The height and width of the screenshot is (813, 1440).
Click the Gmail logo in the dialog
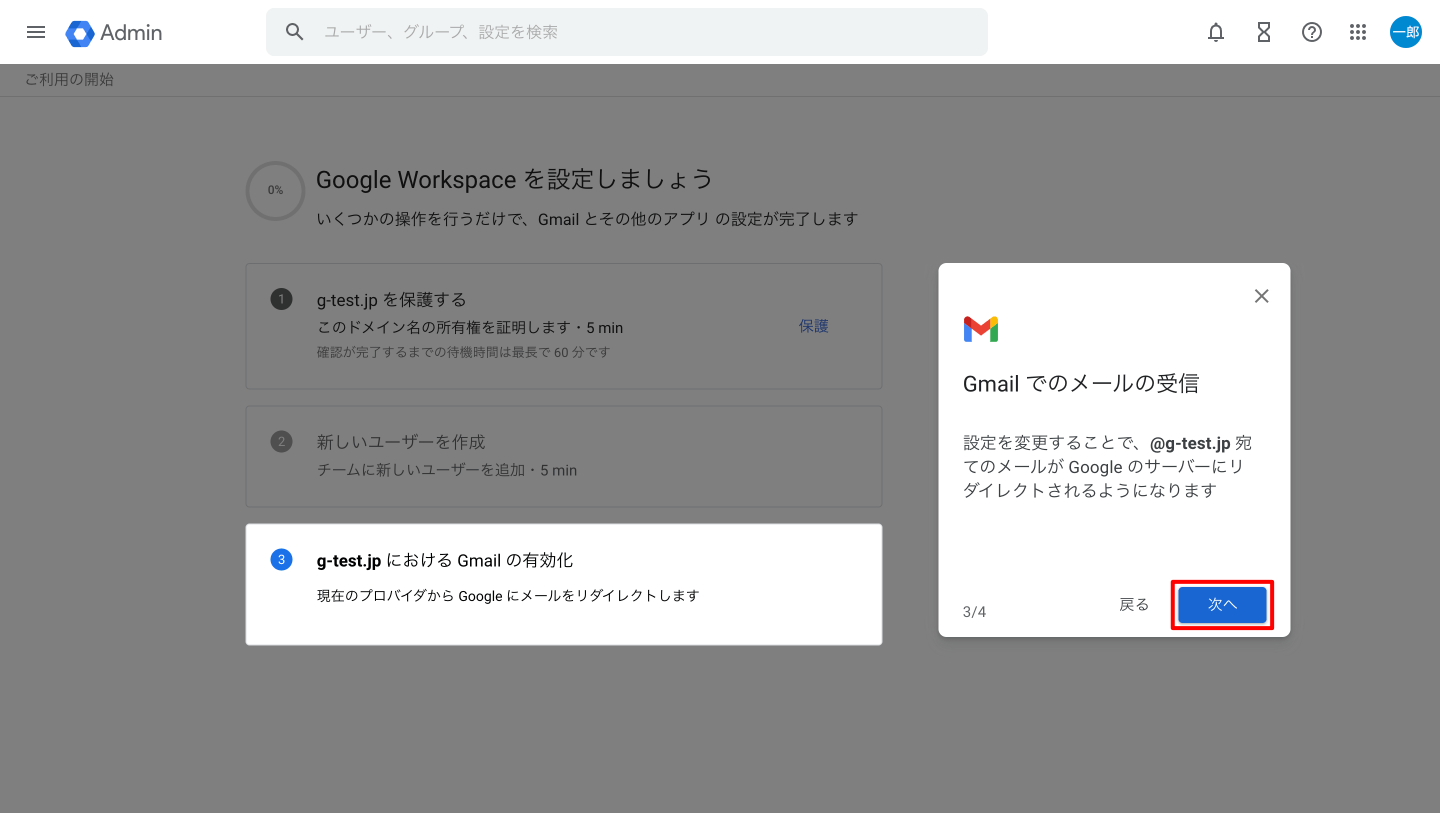tap(981, 329)
